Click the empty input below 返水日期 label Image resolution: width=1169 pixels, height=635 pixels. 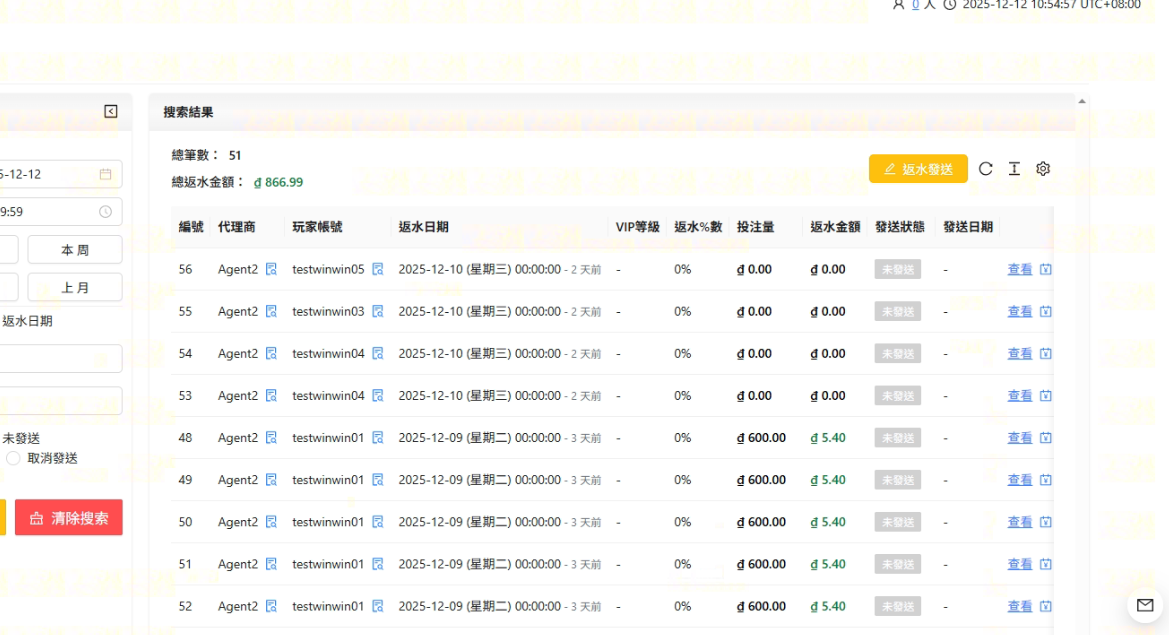click(x=60, y=359)
